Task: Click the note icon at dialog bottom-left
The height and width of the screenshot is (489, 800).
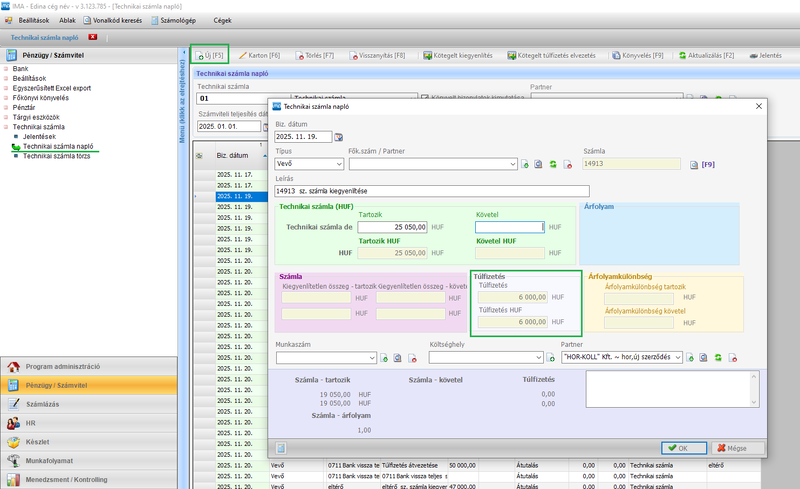Action: click(x=282, y=448)
